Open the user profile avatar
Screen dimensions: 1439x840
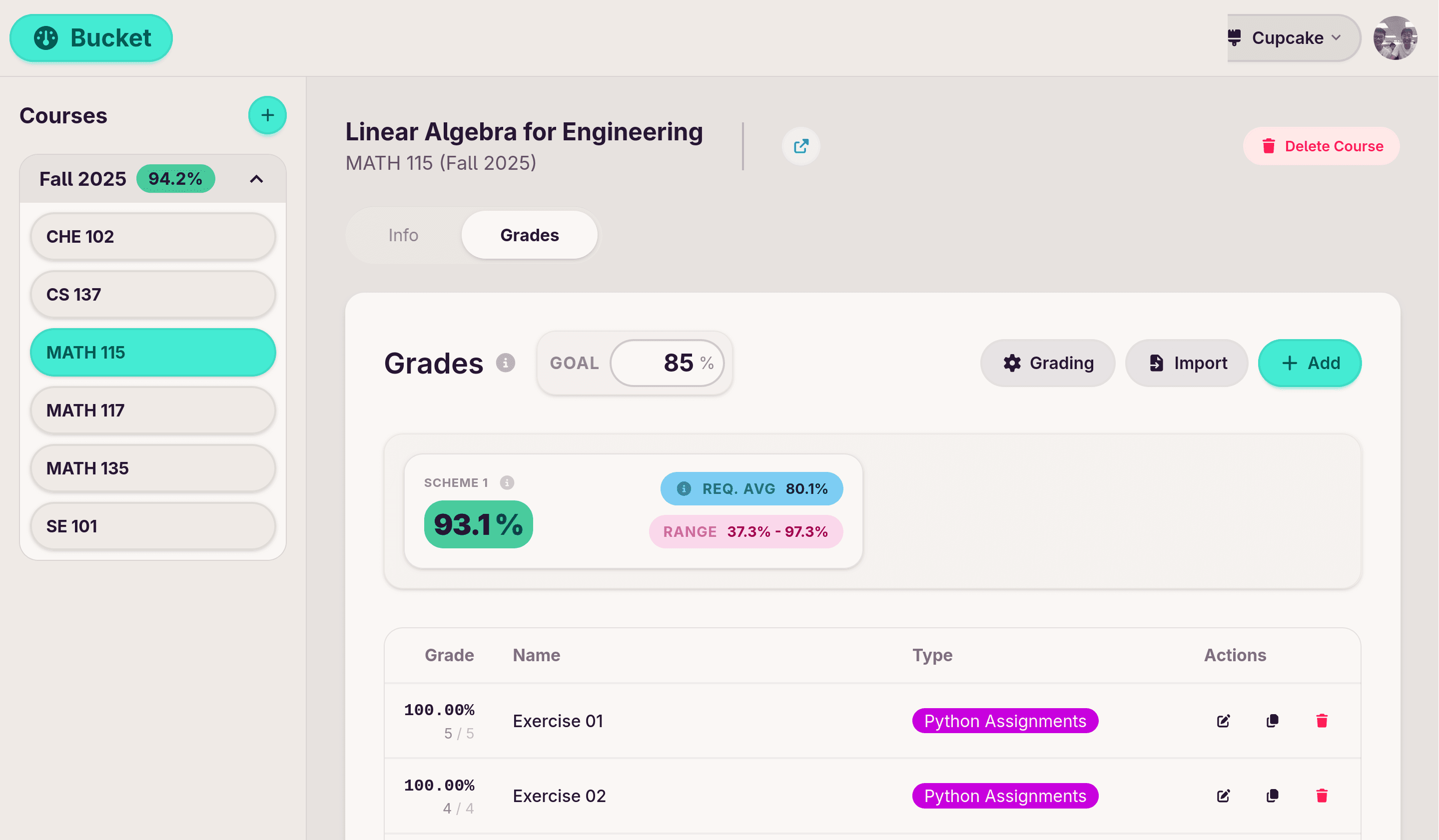coord(1395,38)
